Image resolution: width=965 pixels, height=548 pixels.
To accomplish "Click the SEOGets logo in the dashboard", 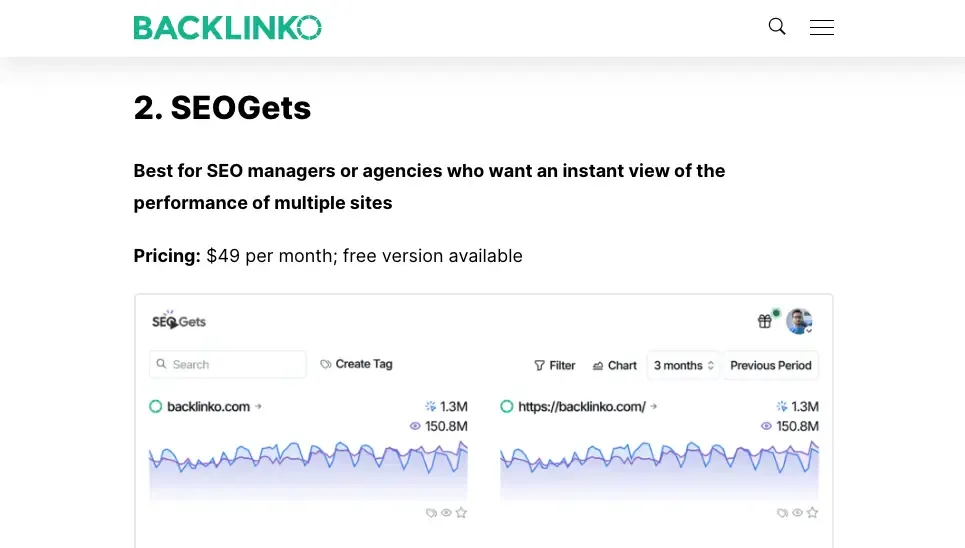I will pos(179,321).
